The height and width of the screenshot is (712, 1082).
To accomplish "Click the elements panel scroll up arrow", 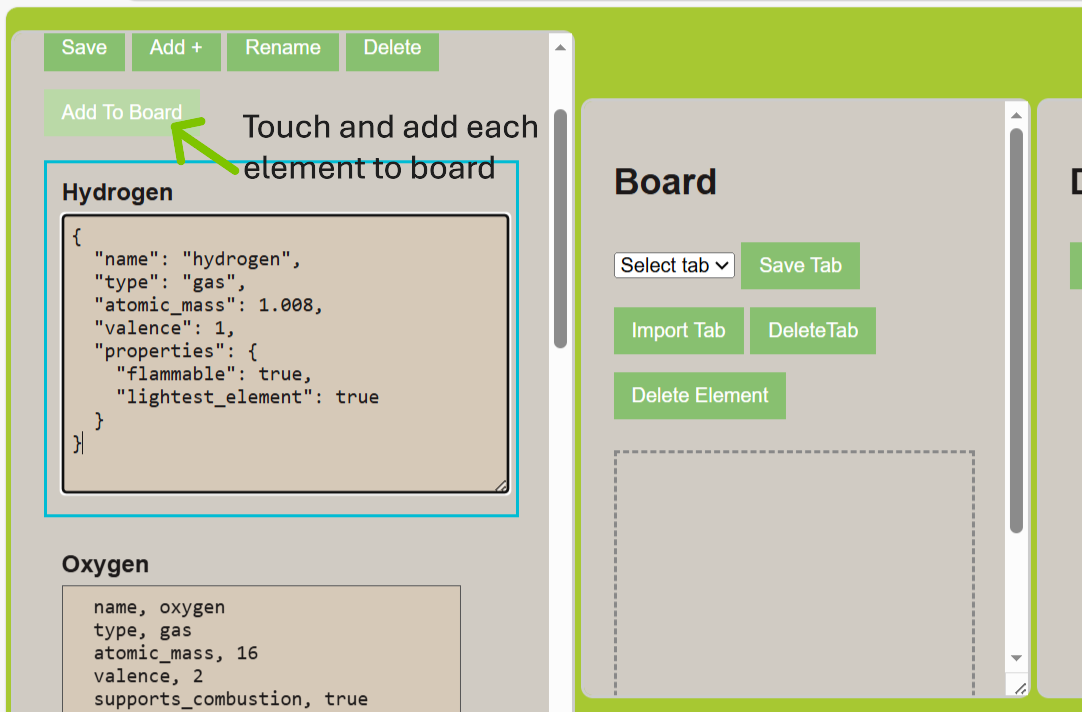I will (560, 46).
